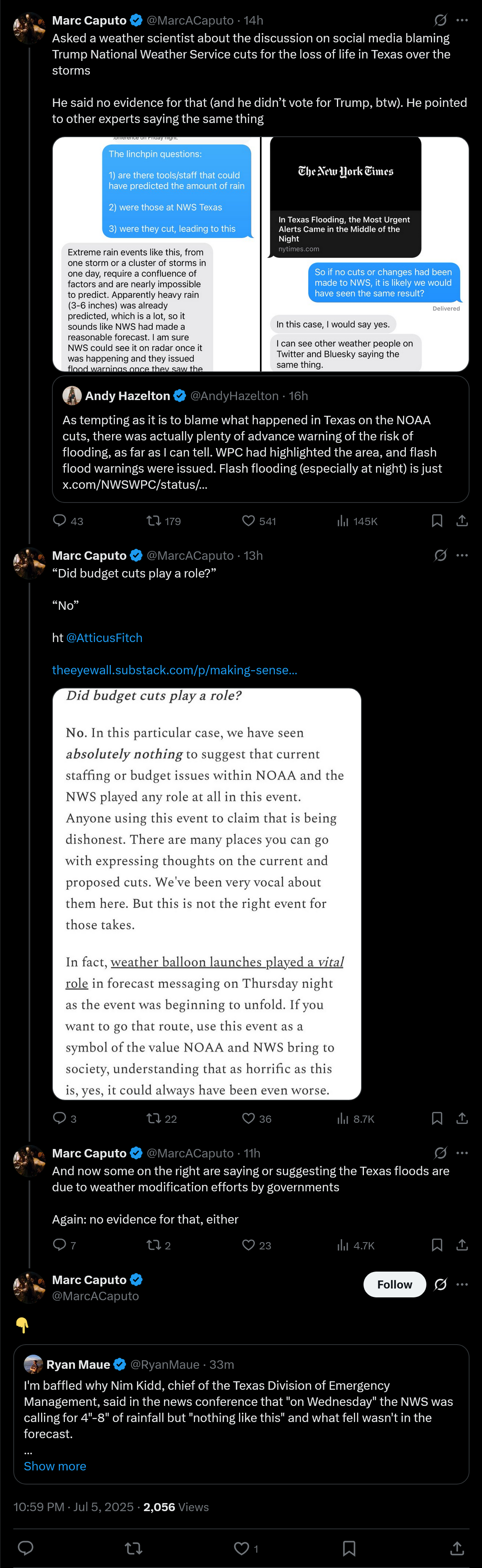The height and width of the screenshot is (1568, 482).
Task: Open more options on the 13h tweet
Action: click(462, 555)
